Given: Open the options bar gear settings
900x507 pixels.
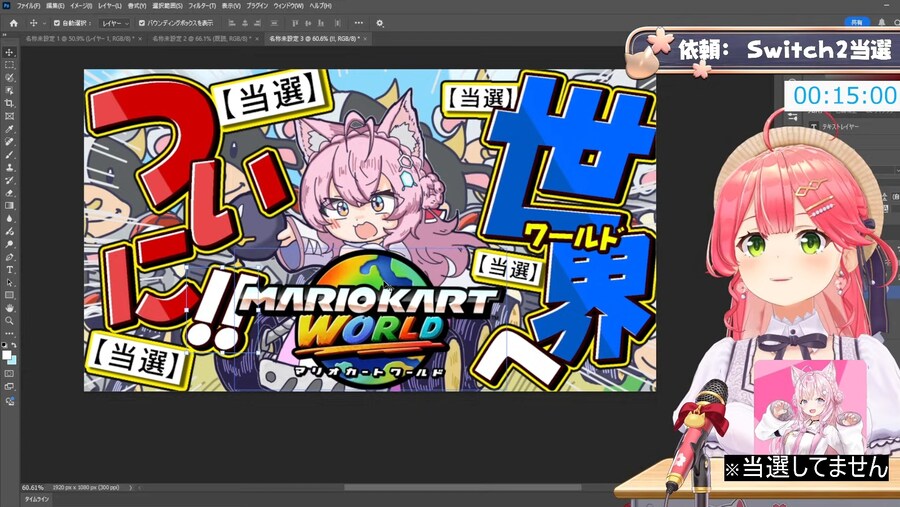Looking at the screenshot, I should [379, 24].
